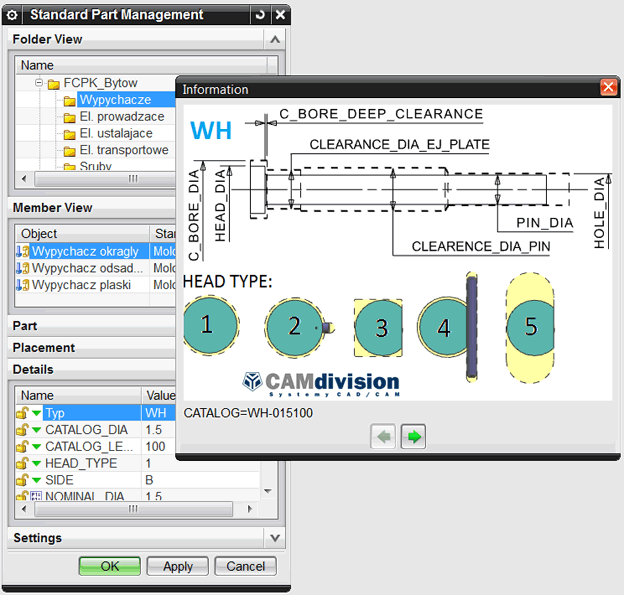624x595 pixels.
Task: Click the SIDE value B
Action: (x=149, y=480)
